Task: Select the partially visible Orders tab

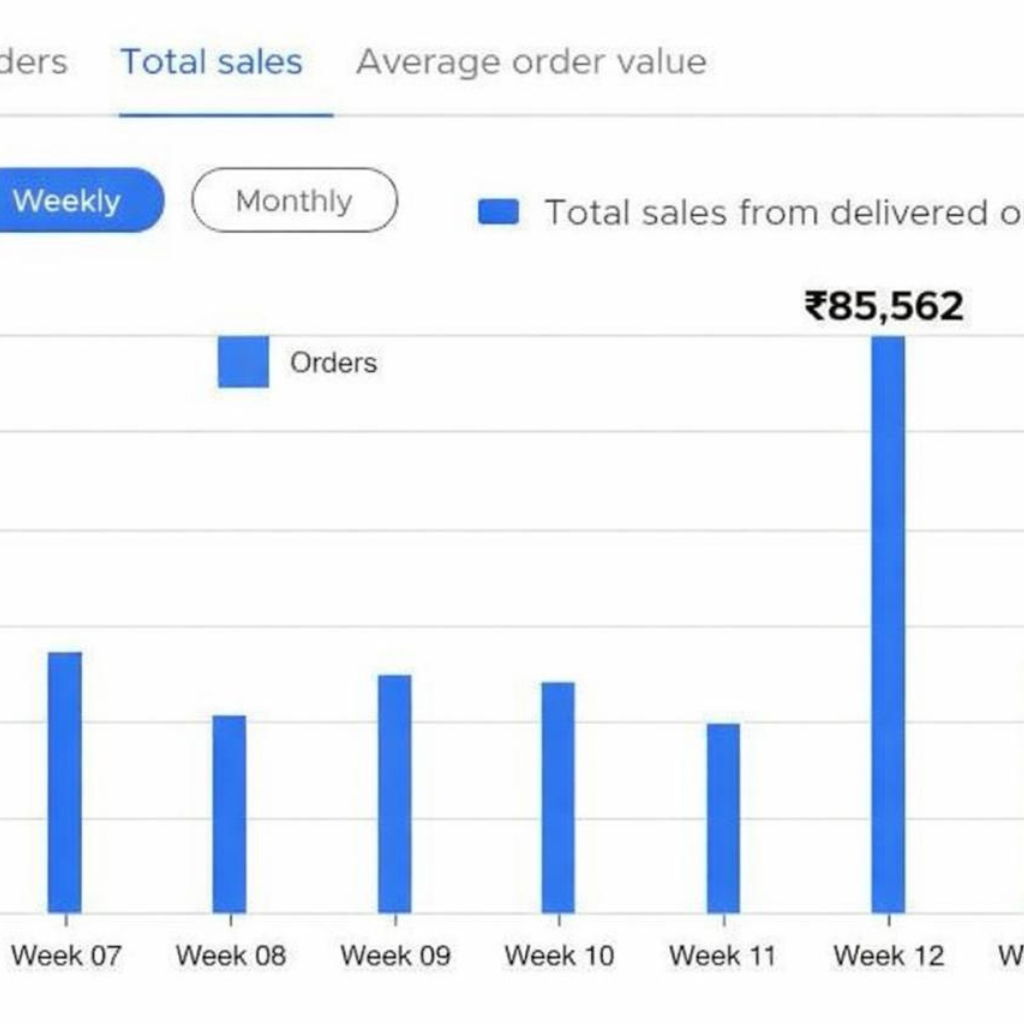Action: [32, 62]
